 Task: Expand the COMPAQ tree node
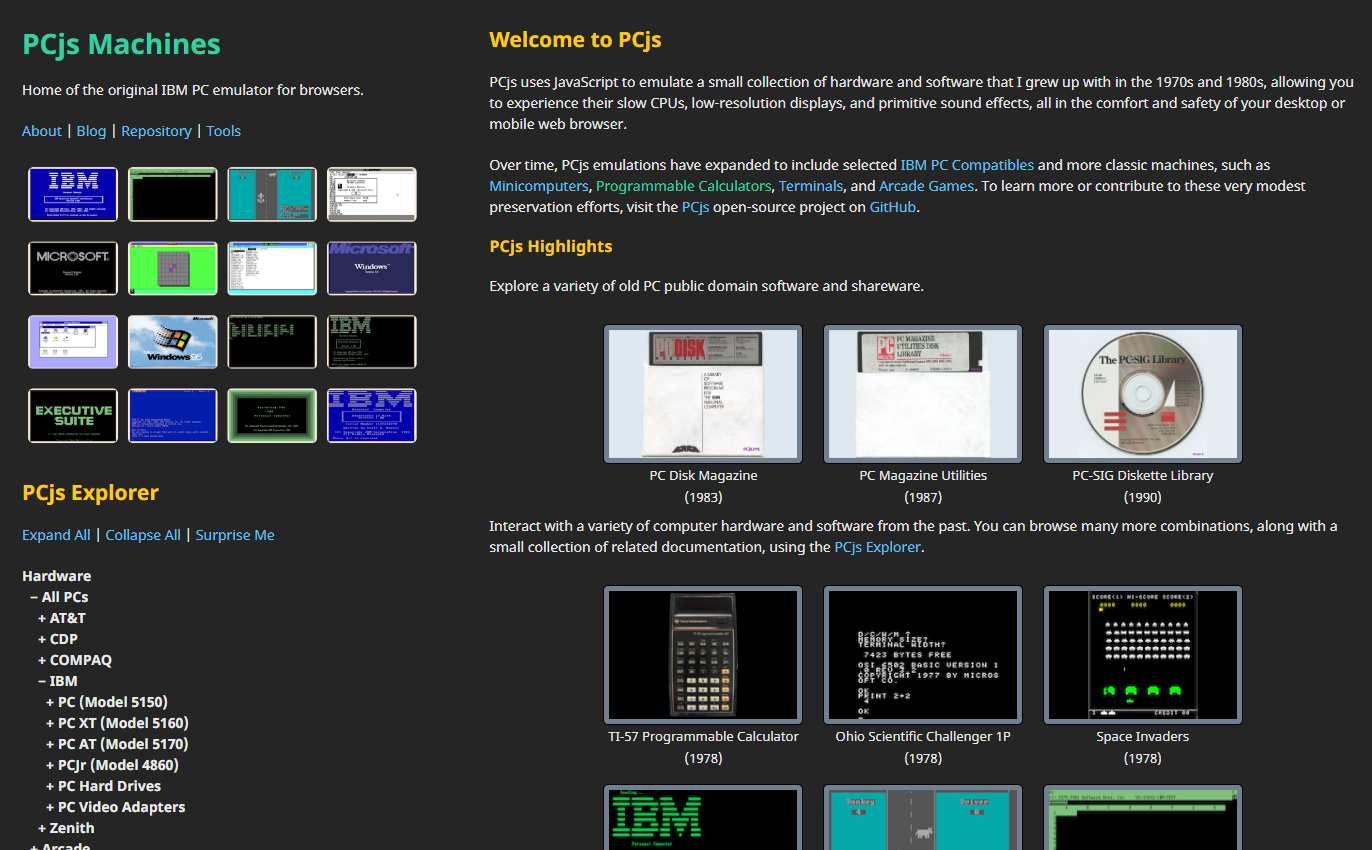point(75,660)
